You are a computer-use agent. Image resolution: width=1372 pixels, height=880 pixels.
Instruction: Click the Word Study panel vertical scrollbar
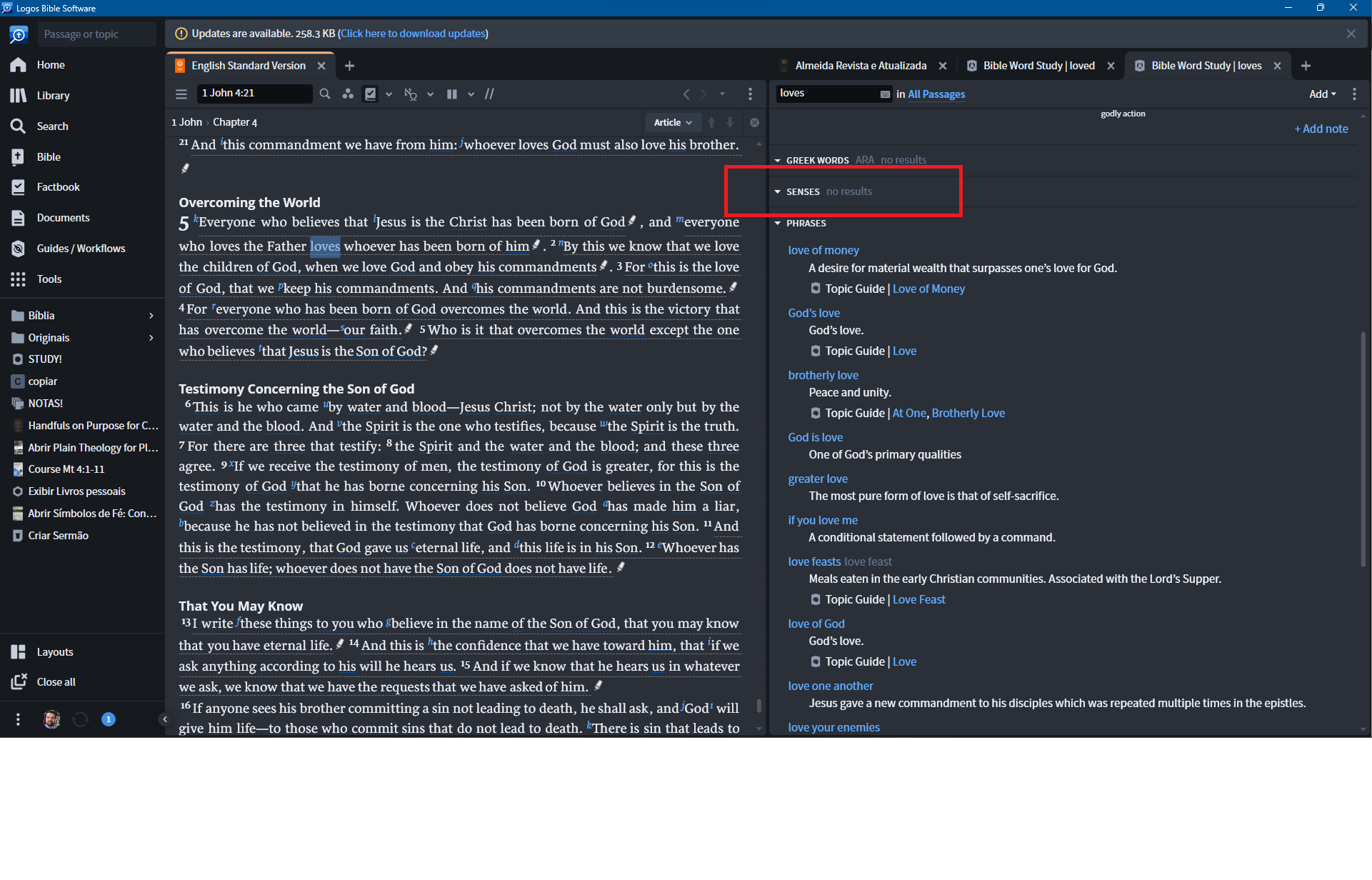point(1363,450)
